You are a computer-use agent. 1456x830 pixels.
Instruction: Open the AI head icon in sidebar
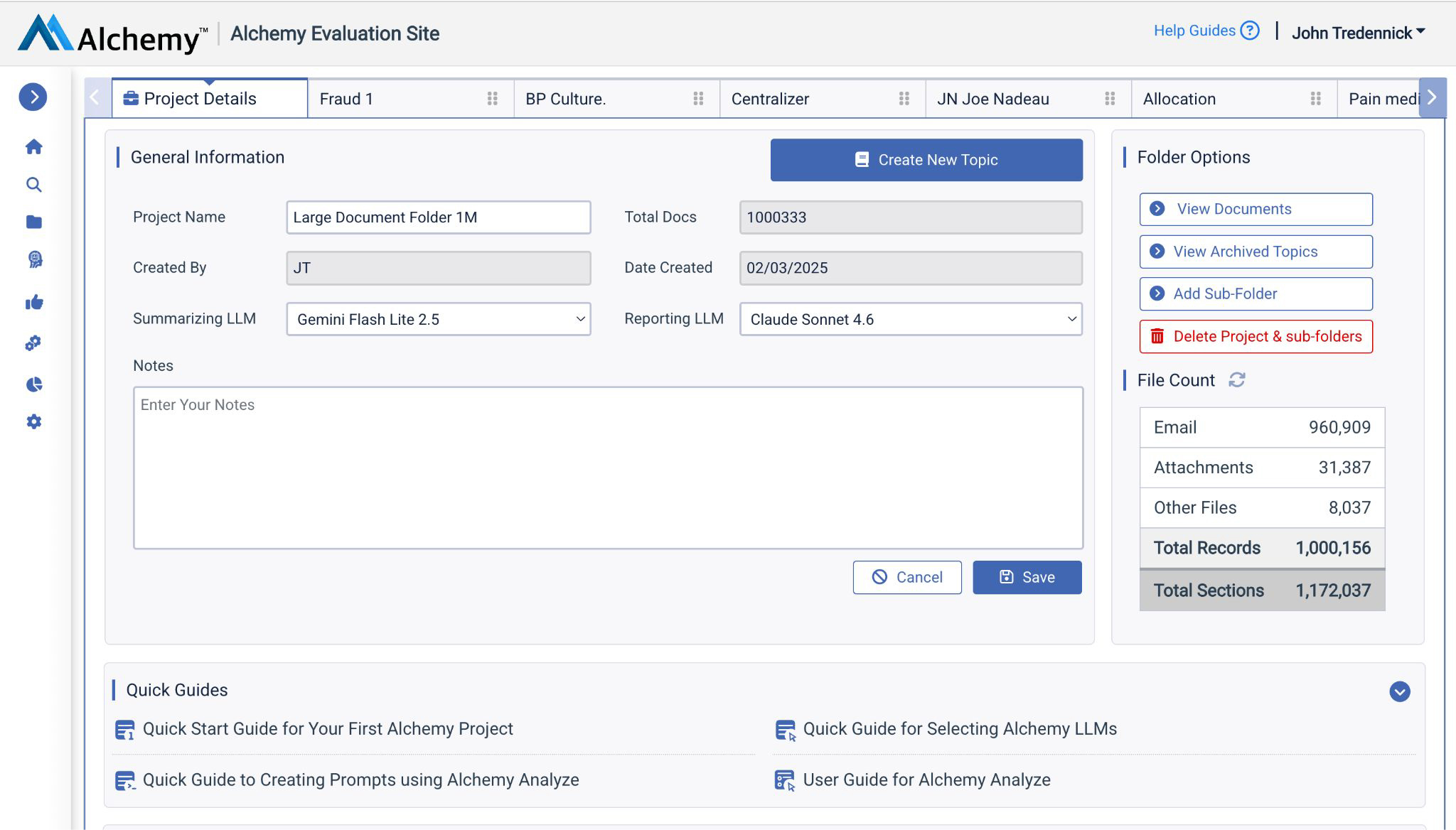coord(35,260)
